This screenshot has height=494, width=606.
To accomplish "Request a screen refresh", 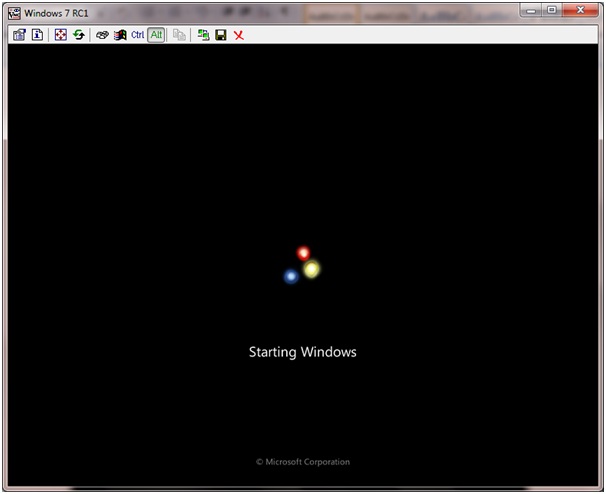I will (x=79, y=35).
